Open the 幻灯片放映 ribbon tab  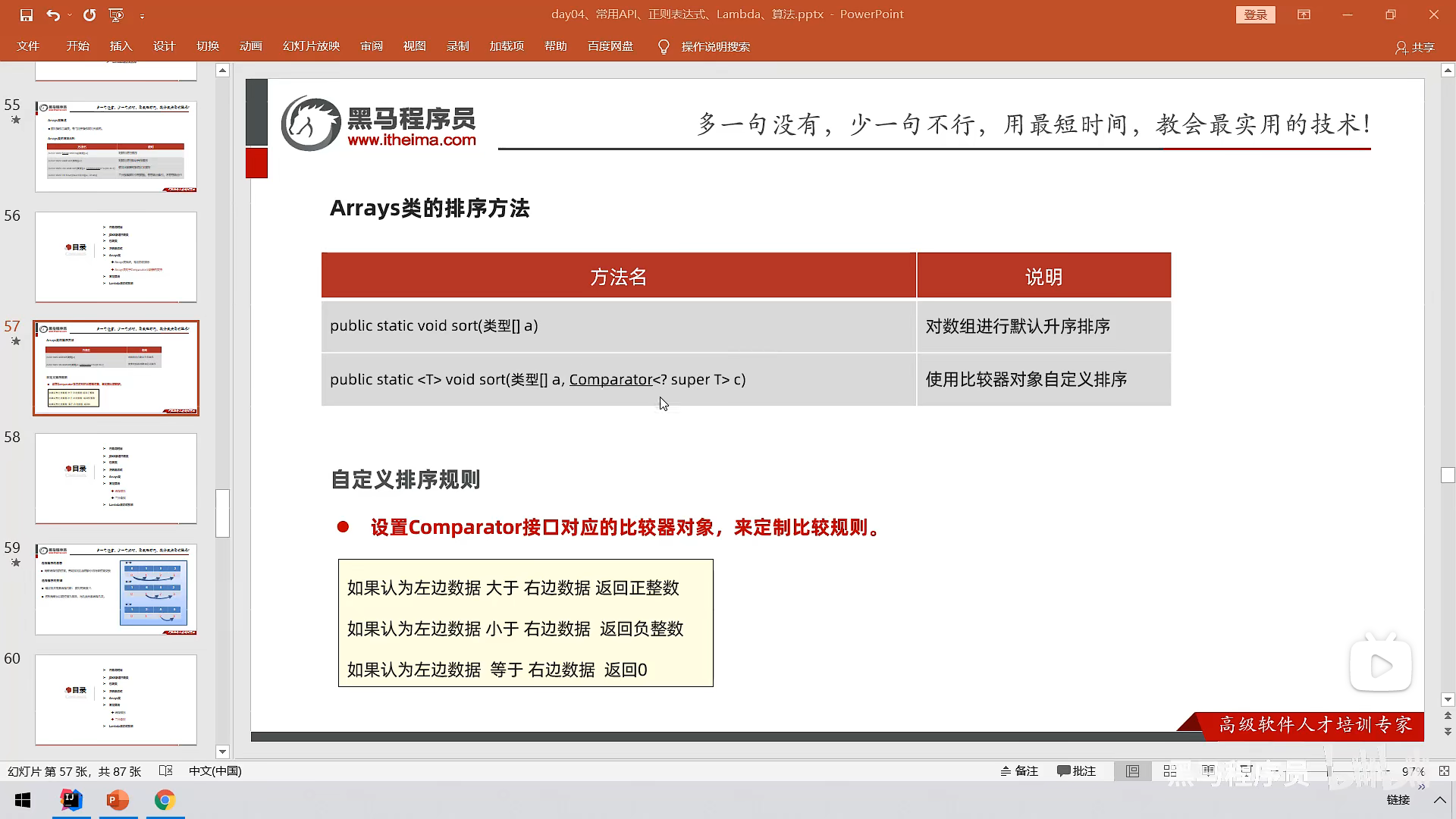311,46
